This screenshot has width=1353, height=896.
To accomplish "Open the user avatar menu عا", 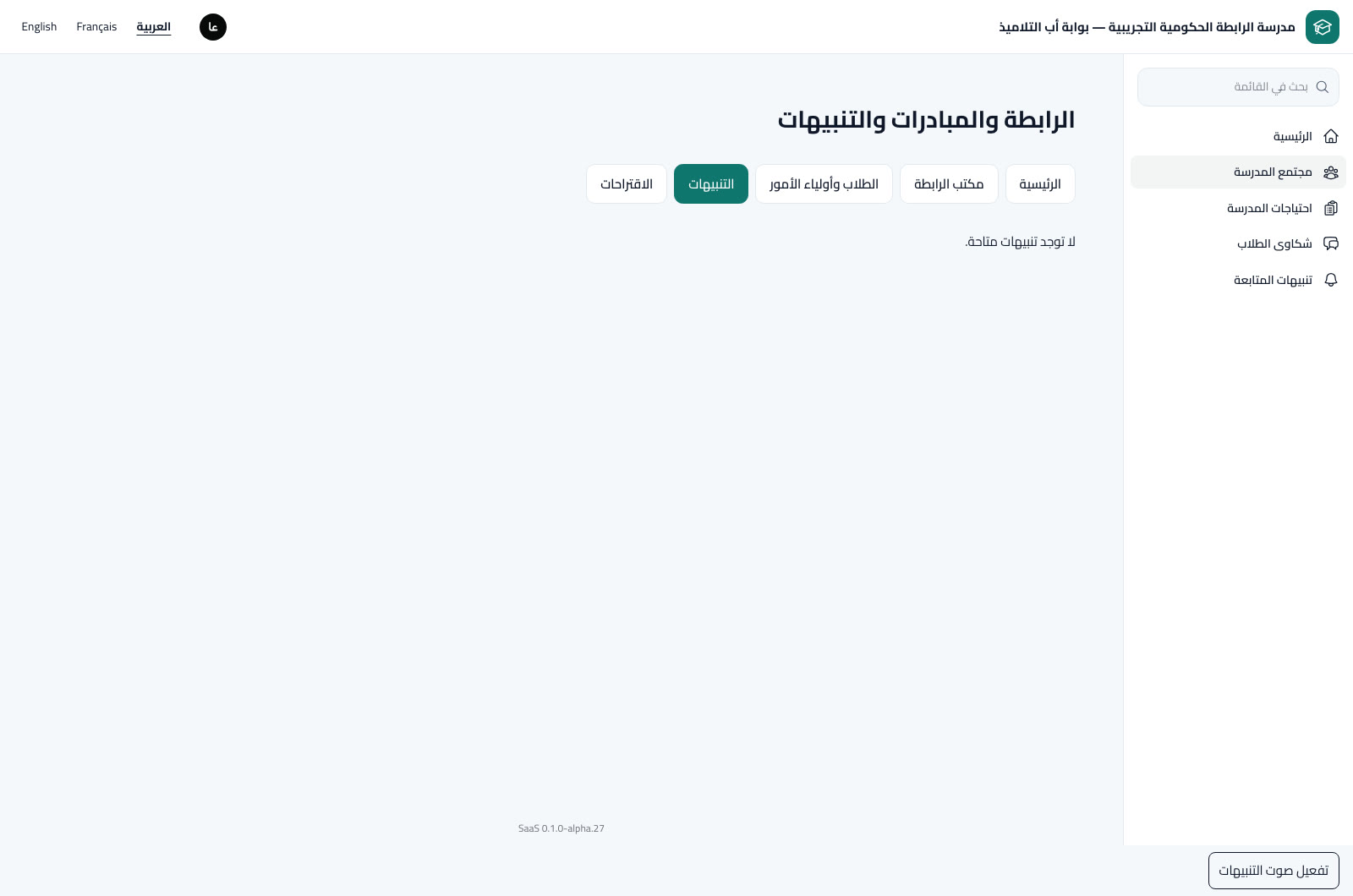I will (x=213, y=27).
